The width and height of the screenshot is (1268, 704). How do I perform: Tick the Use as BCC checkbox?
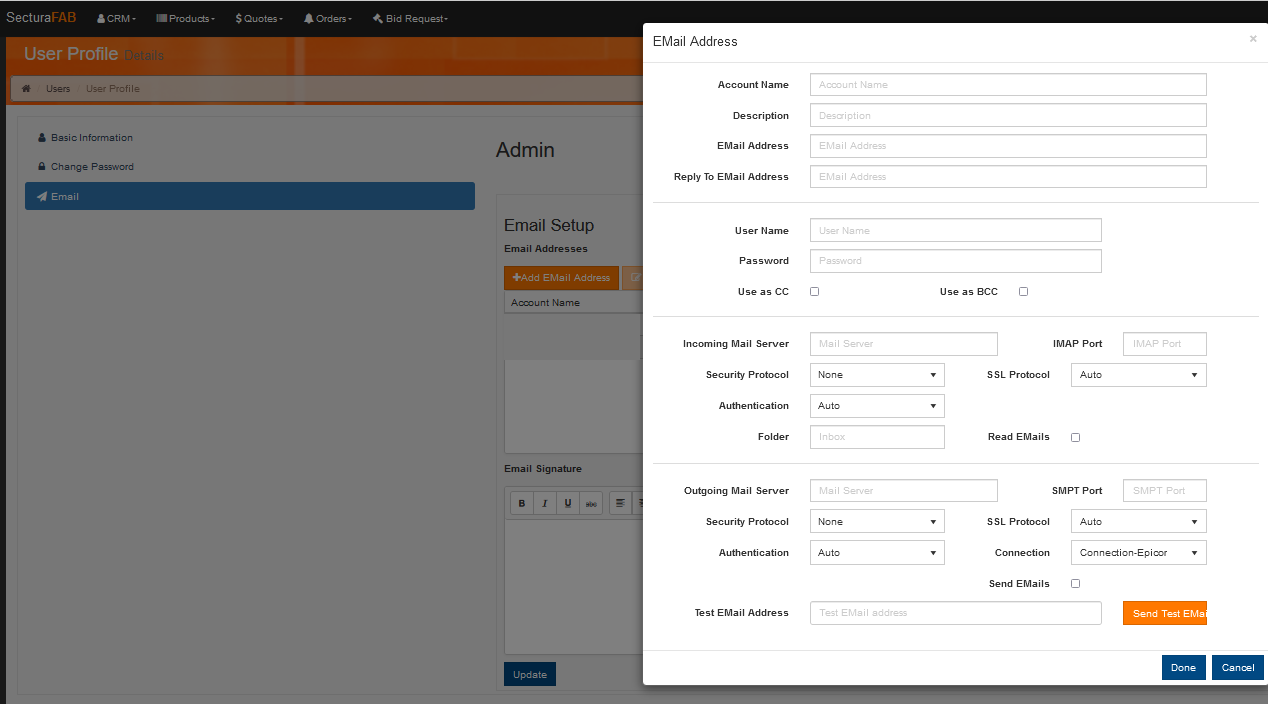pyautogui.click(x=1023, y=292)
